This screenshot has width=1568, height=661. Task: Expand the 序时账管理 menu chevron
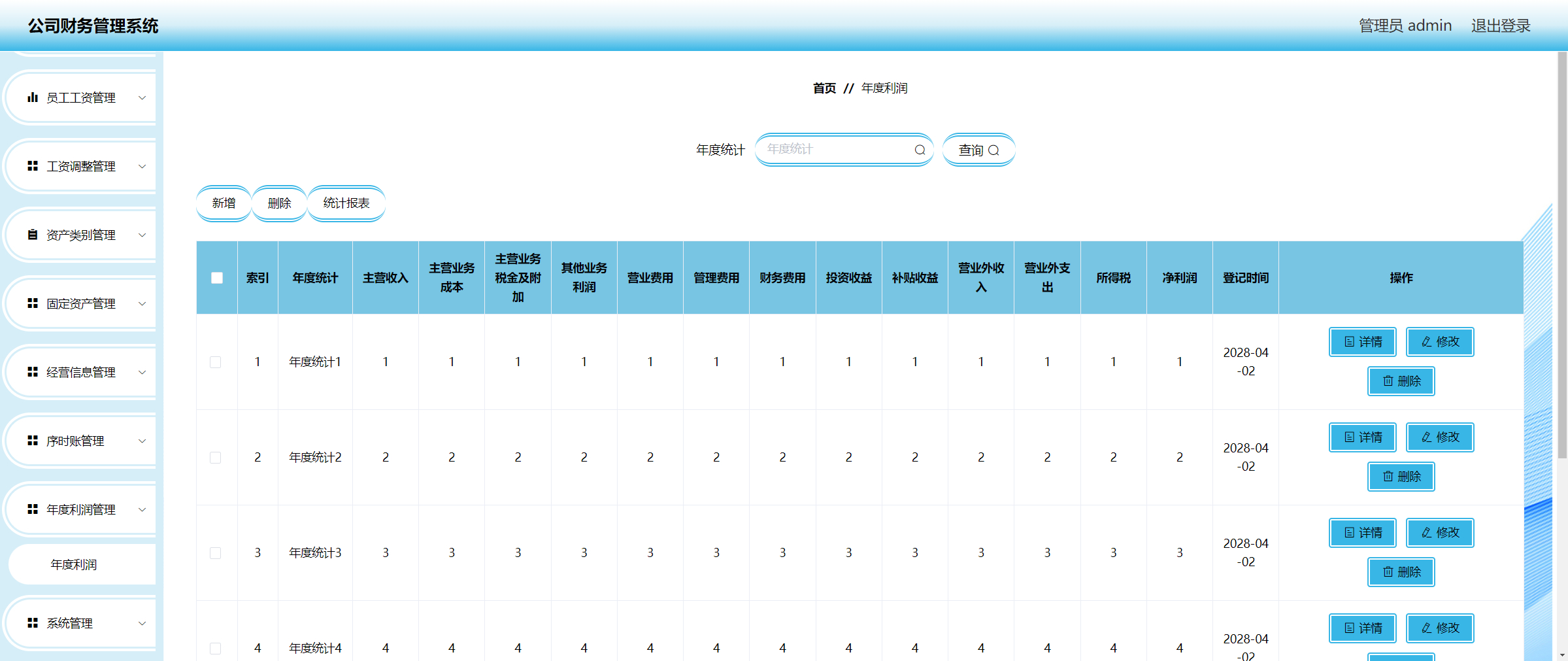[x=142, y=441]
